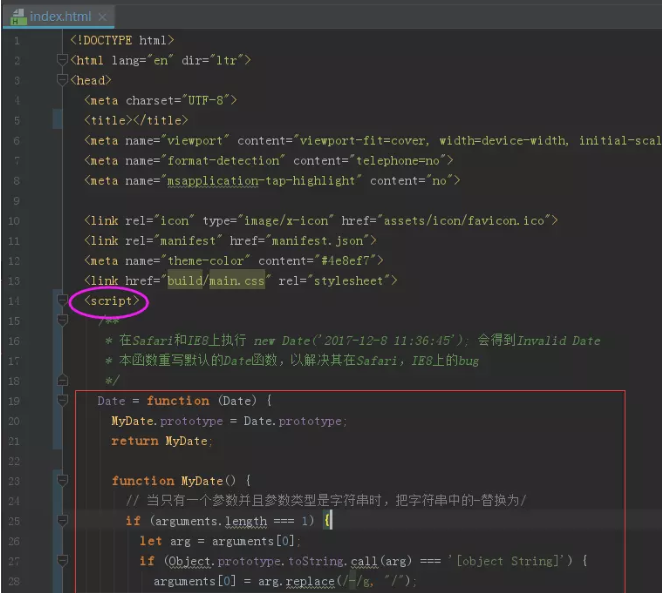The image size is (662, 593).
Task: Fold the Date function on line 19
Action: [x=62, y=400]
